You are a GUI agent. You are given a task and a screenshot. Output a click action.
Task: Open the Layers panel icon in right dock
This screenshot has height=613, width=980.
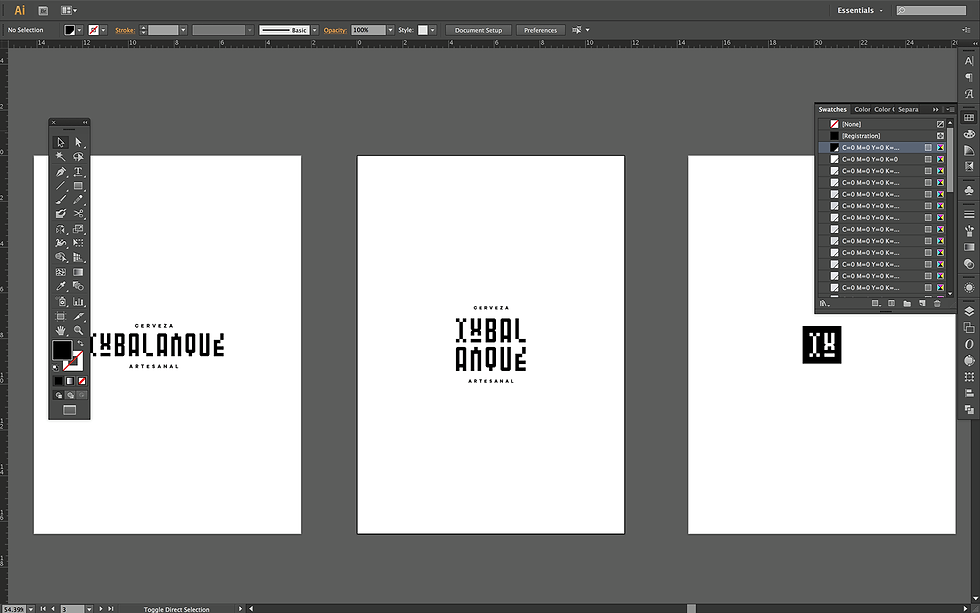coord(969,311)
